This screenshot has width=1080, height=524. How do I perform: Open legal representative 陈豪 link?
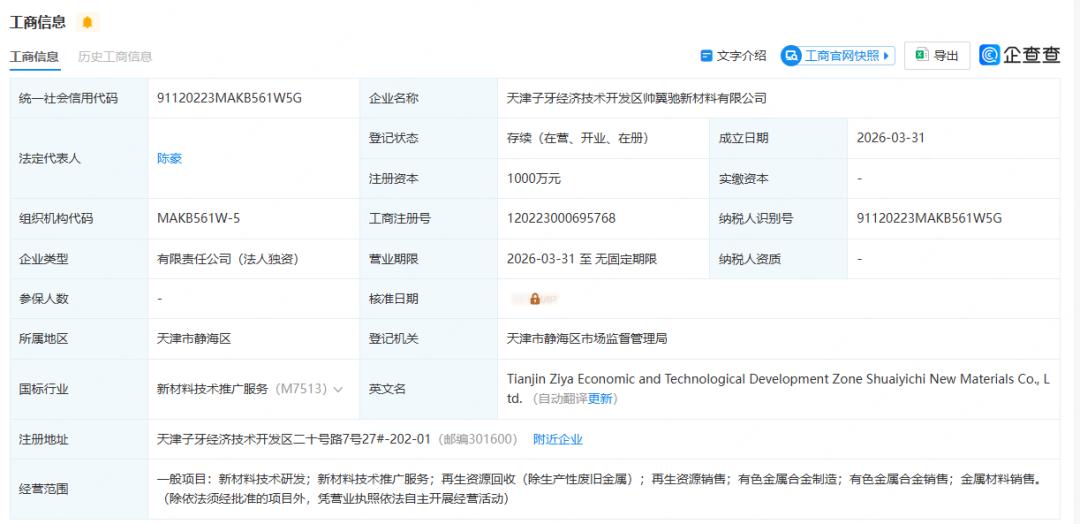(169, 158)
